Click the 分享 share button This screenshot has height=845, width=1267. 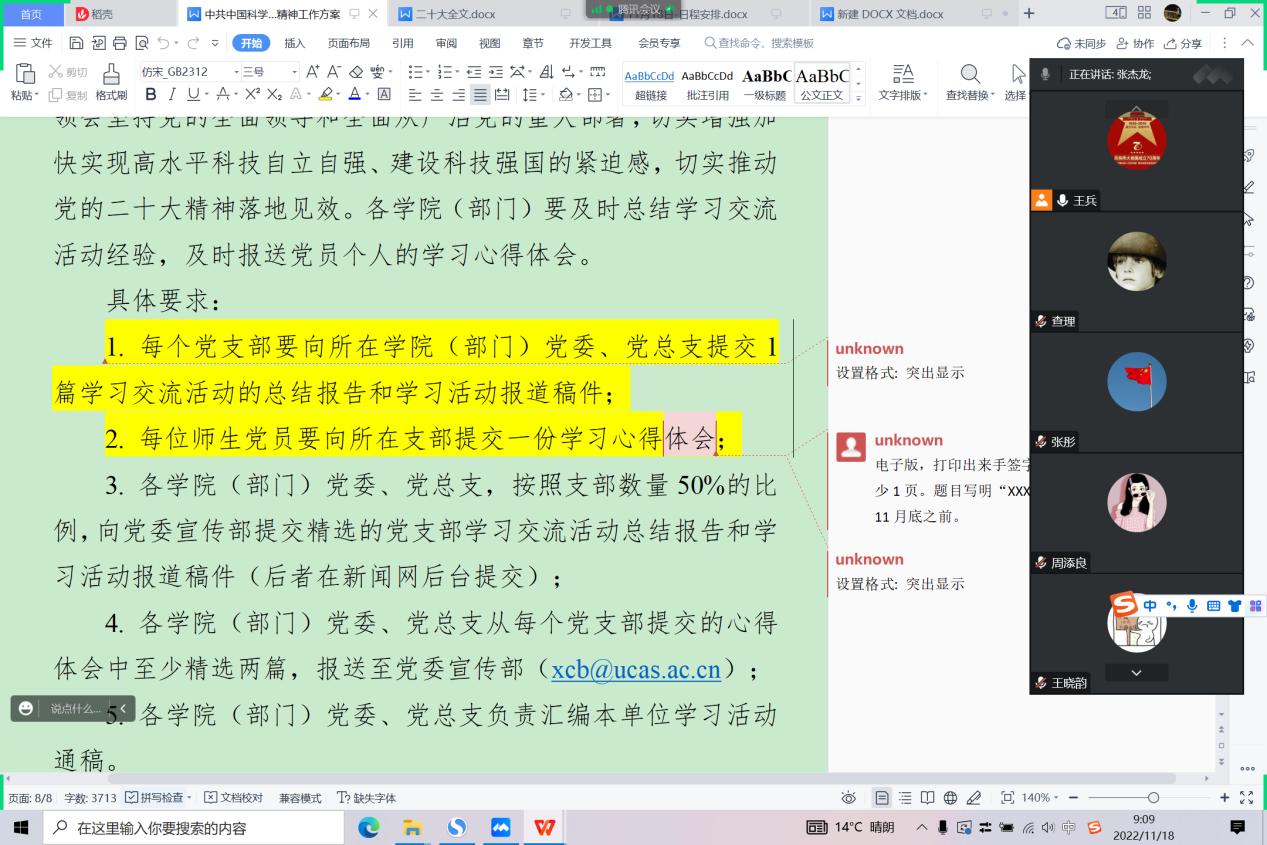(x=1183, y=43)
